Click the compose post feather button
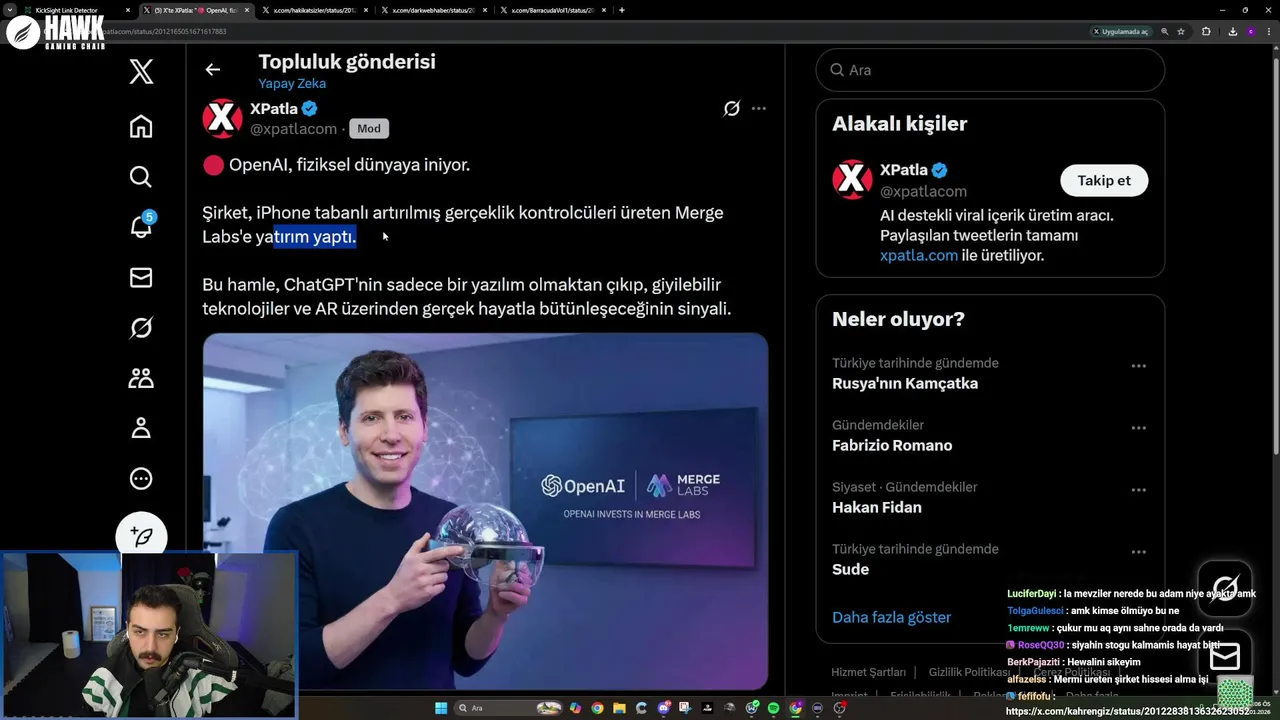1280x720 pixels. point(141,537)
